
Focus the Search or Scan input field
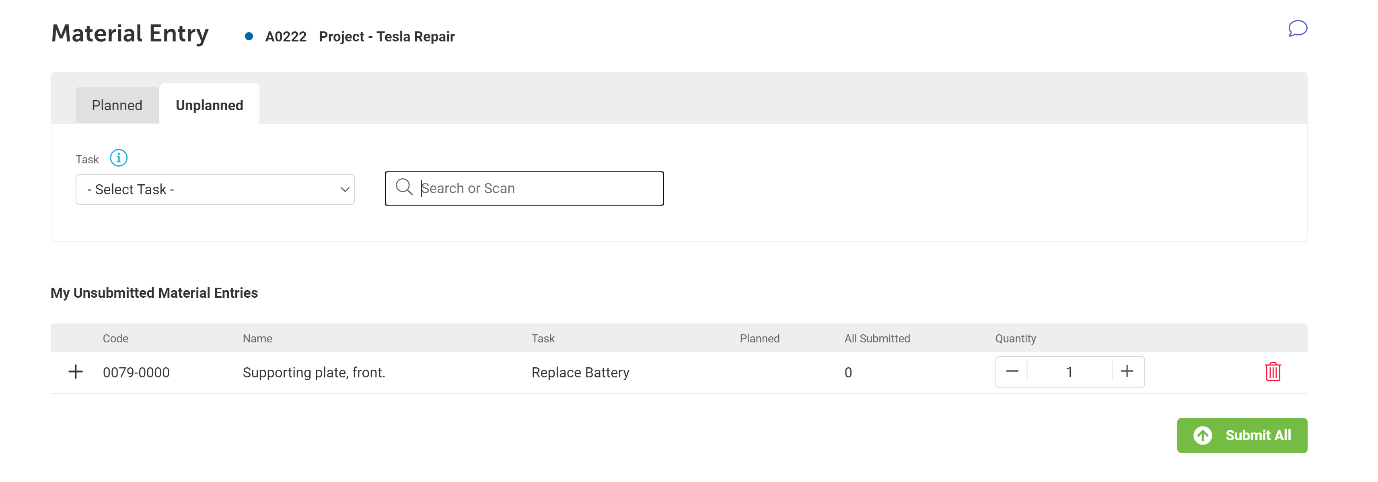click(x=535, y=188)
